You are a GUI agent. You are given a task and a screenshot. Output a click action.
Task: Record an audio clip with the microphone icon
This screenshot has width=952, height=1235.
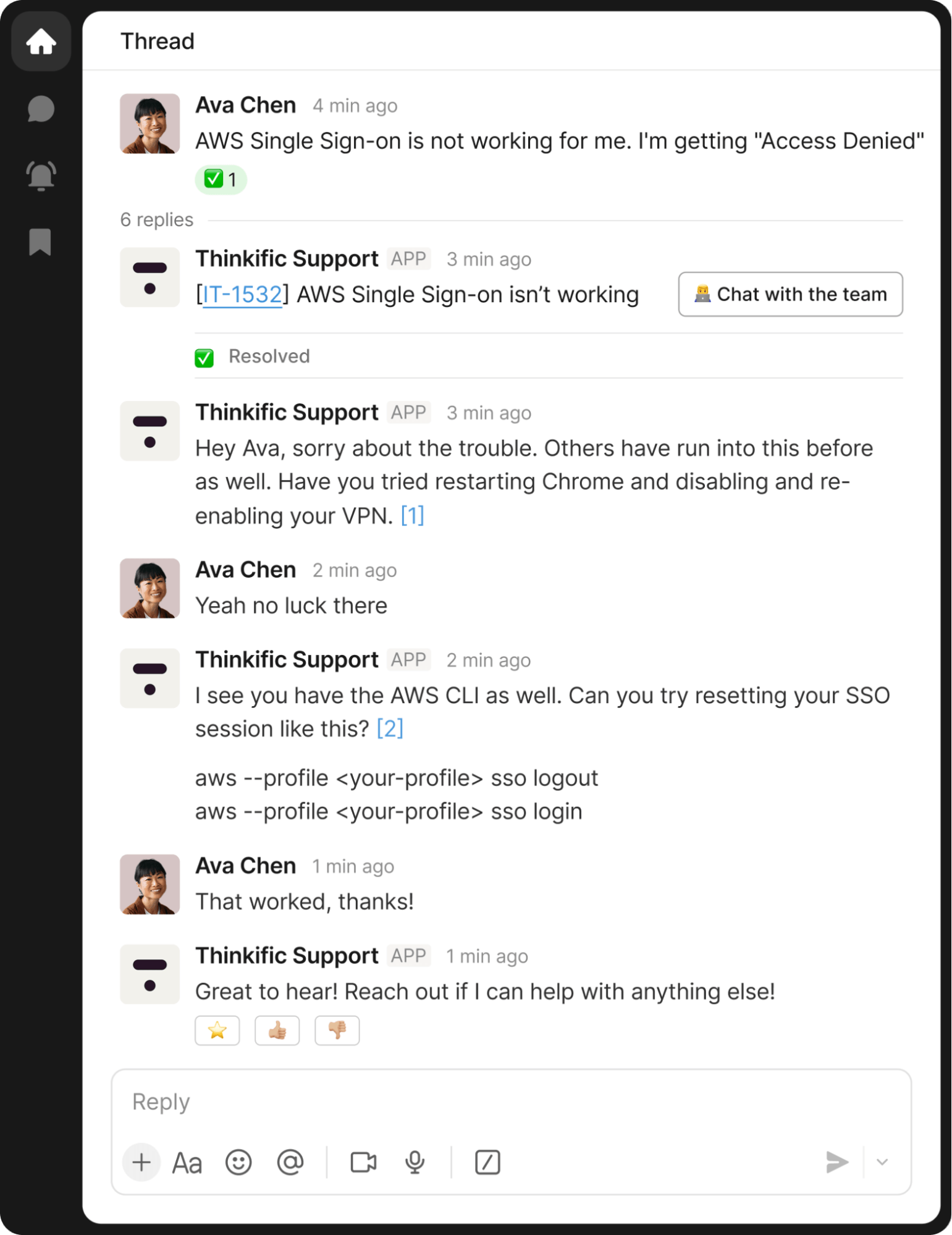coord(414,1161)
